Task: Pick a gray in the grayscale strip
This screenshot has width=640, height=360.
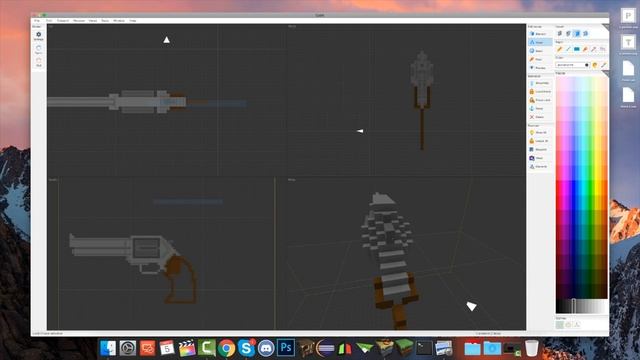Action: click(x=581, y=306)
